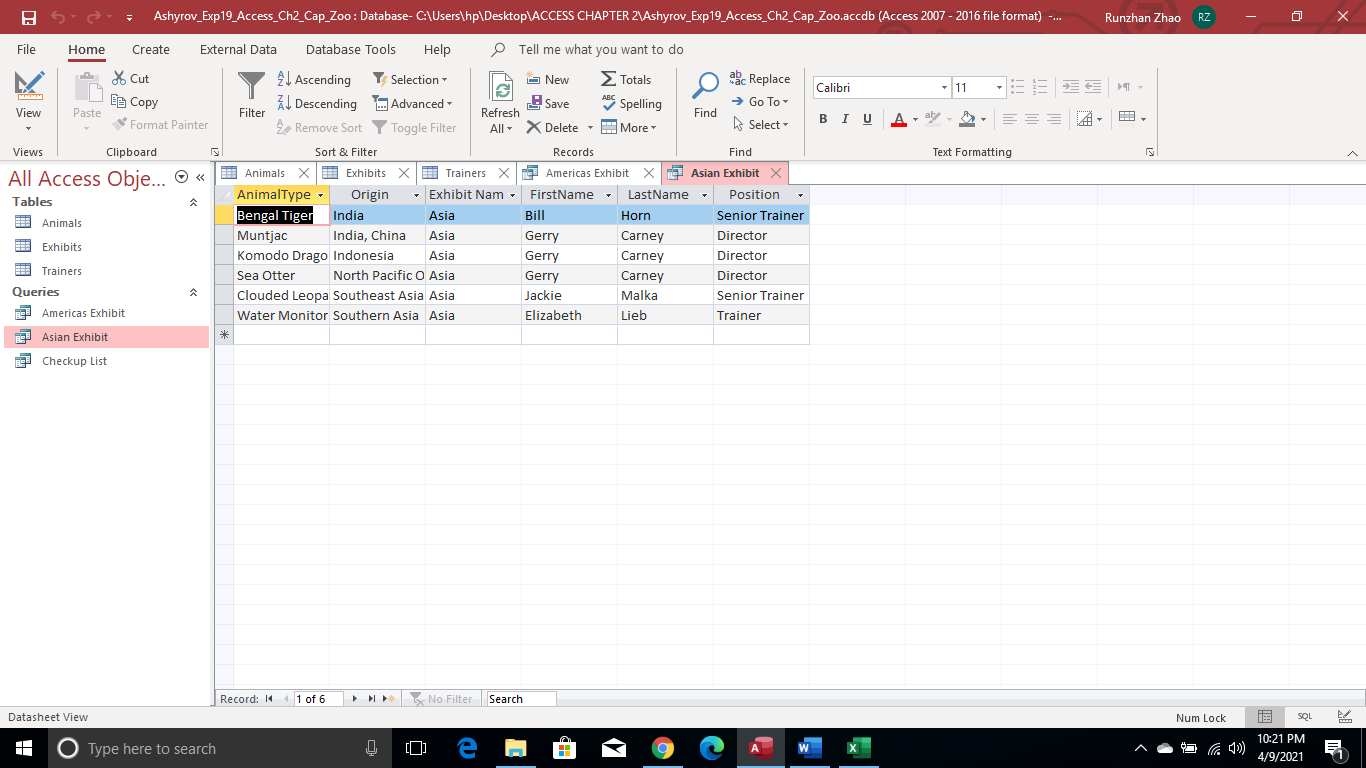Click the Replace command

tap(760, 78)
